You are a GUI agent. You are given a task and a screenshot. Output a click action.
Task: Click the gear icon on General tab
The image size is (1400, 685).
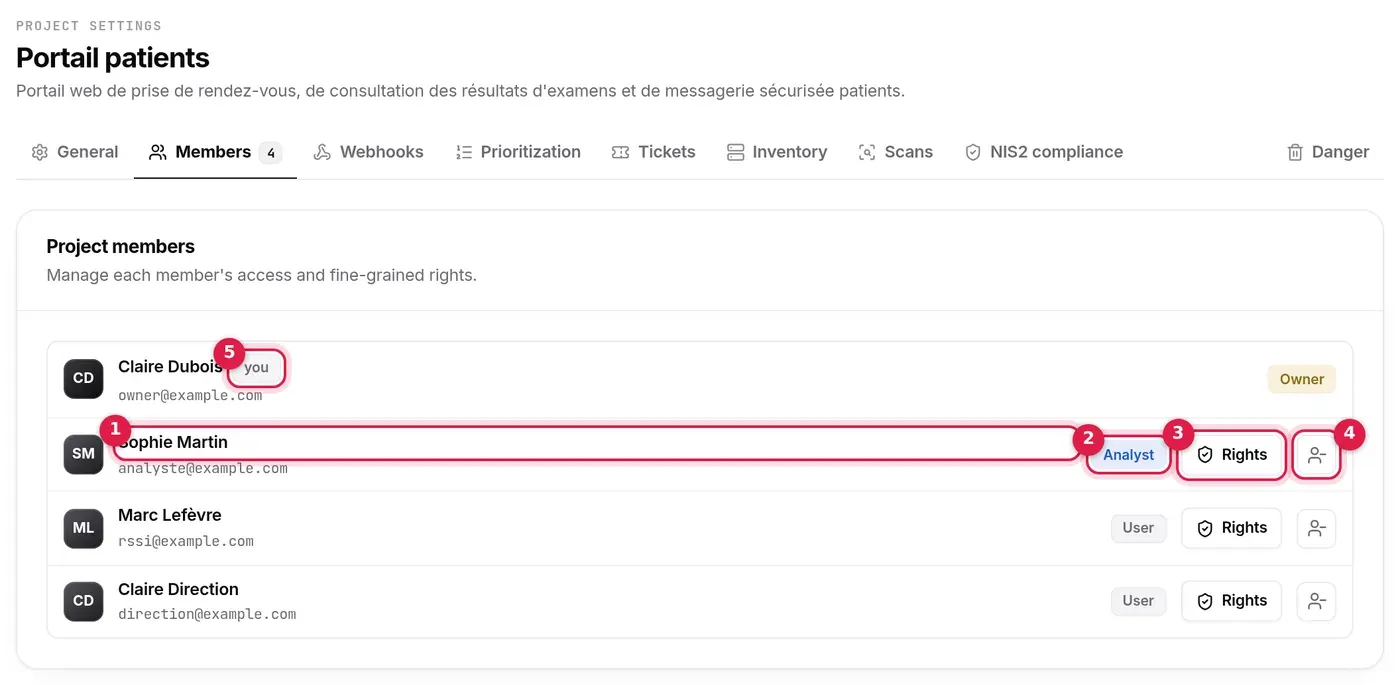(x=40, y=152)
